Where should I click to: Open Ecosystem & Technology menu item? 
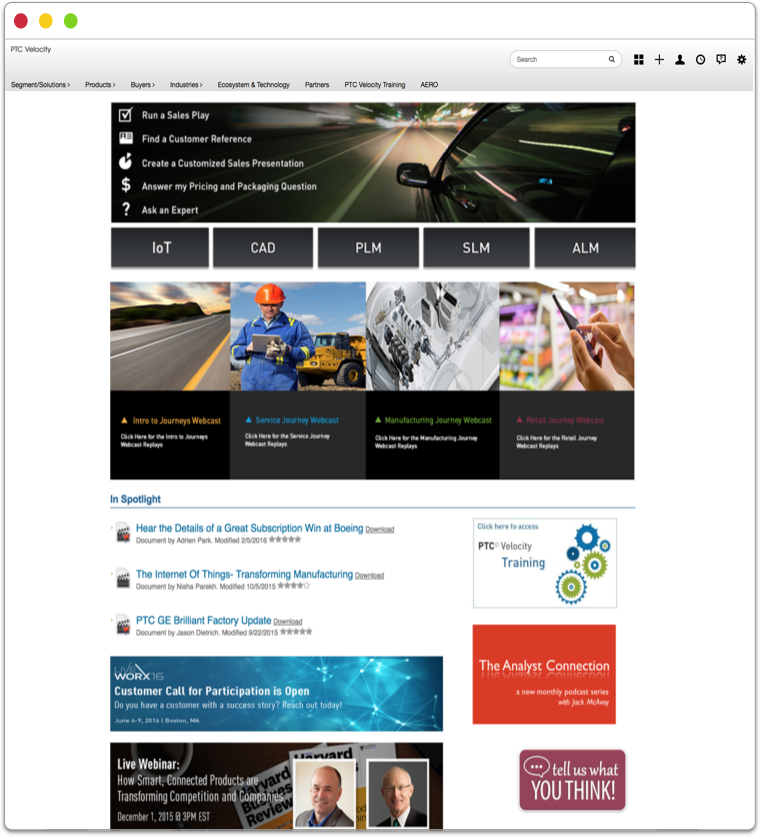[x=253, y=85]
